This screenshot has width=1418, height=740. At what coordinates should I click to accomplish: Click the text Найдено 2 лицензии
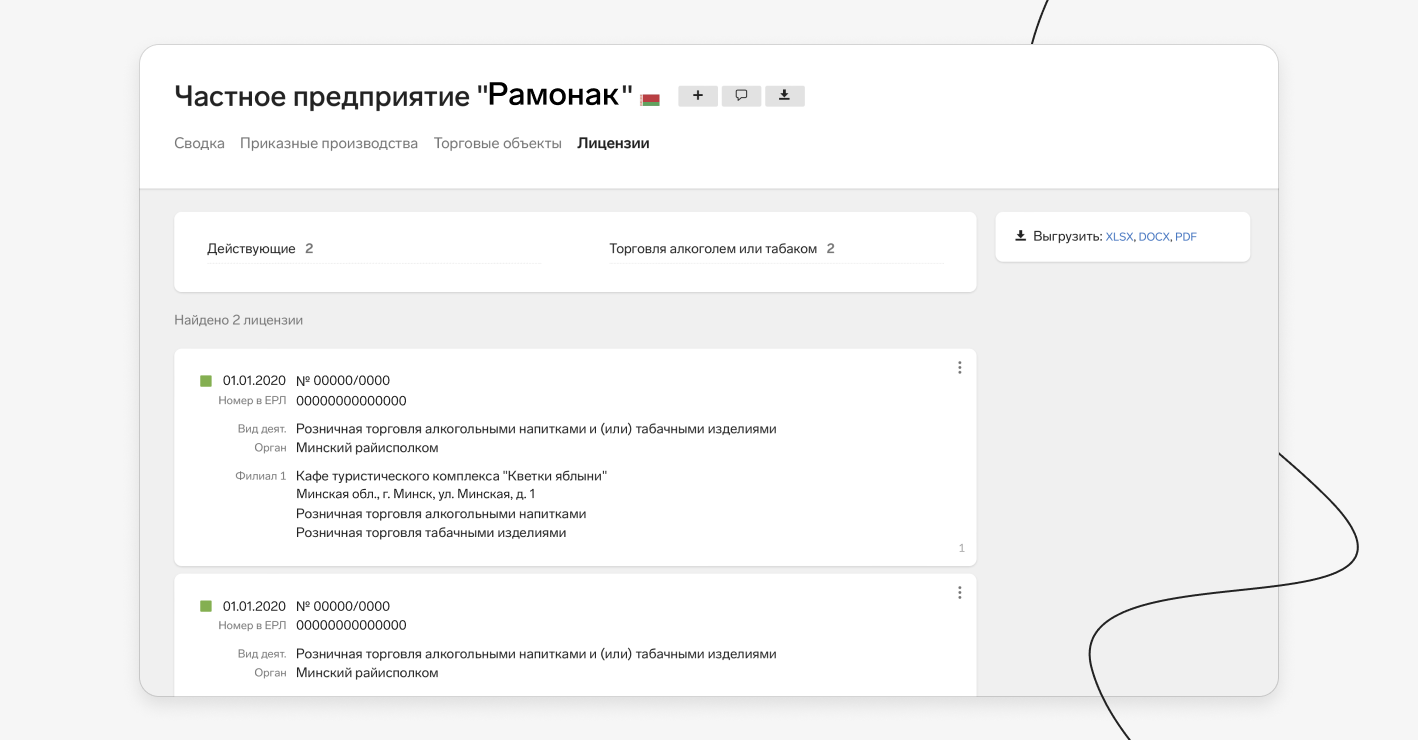coord(238,320)
